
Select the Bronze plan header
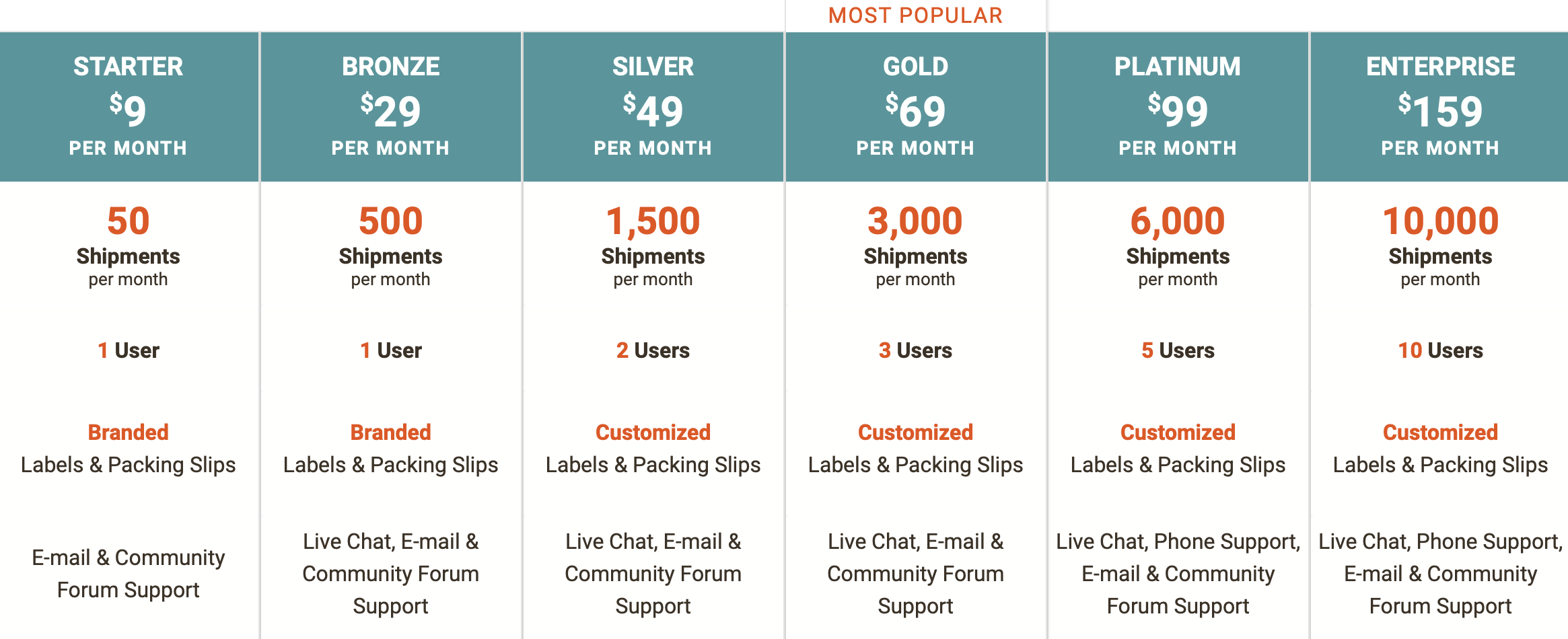coord(390,106)
